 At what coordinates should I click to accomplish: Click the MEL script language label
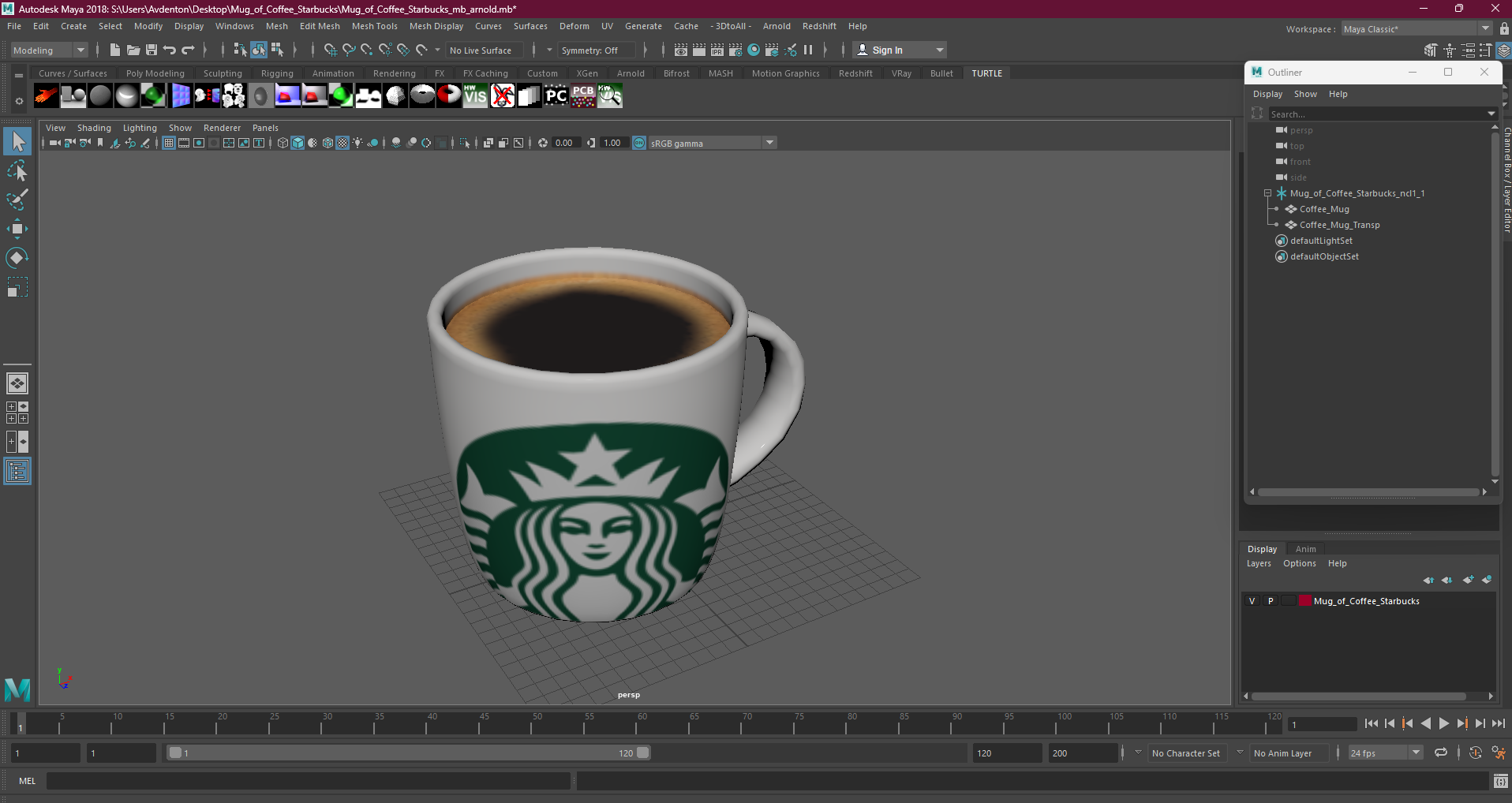(x=28, y=781)
